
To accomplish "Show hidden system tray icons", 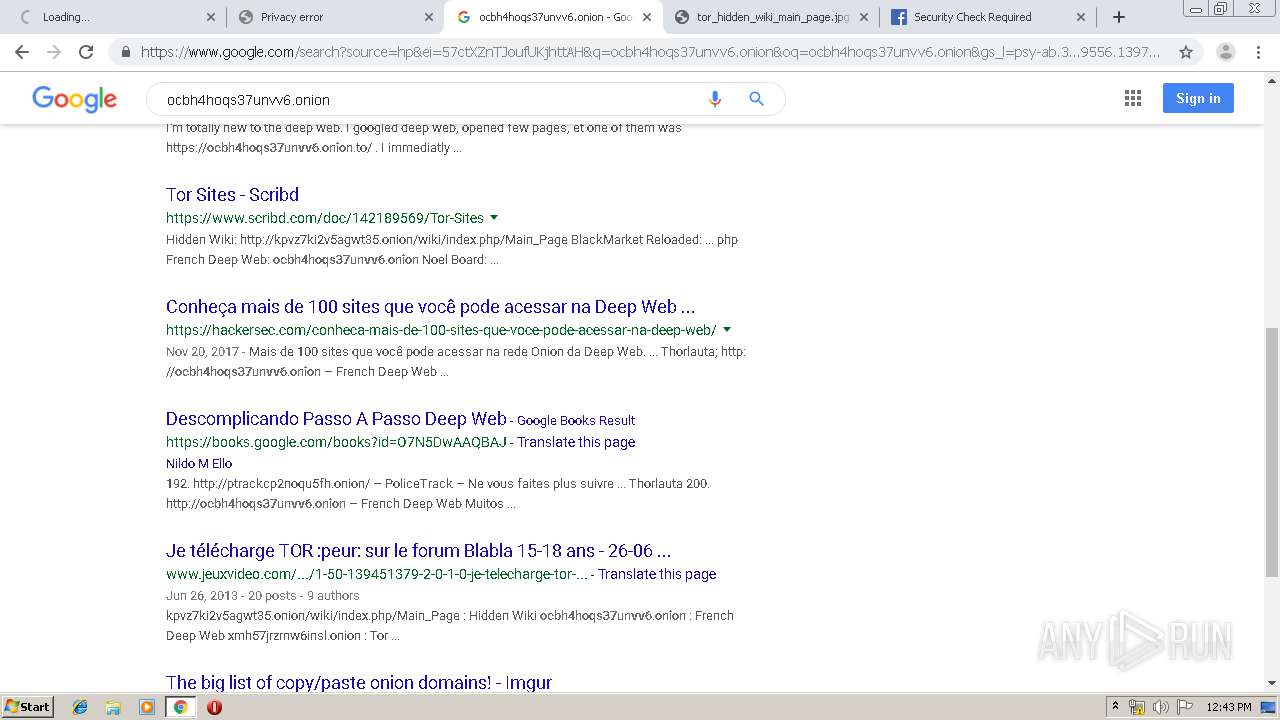I will tap(1115, 707).
